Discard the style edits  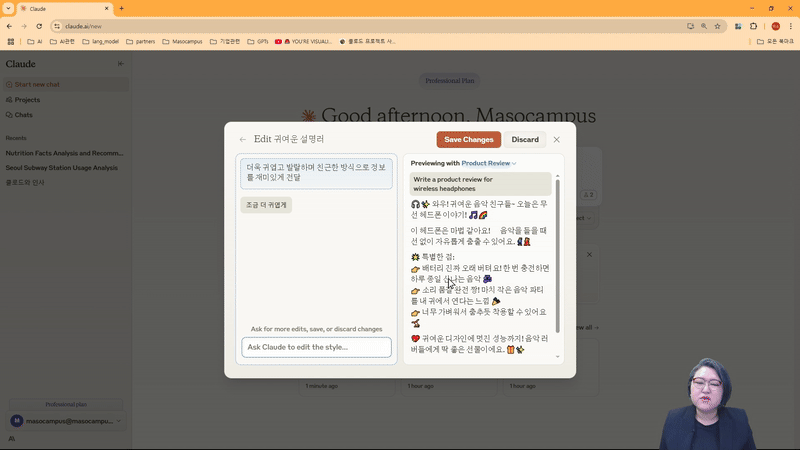click(525, 140)
